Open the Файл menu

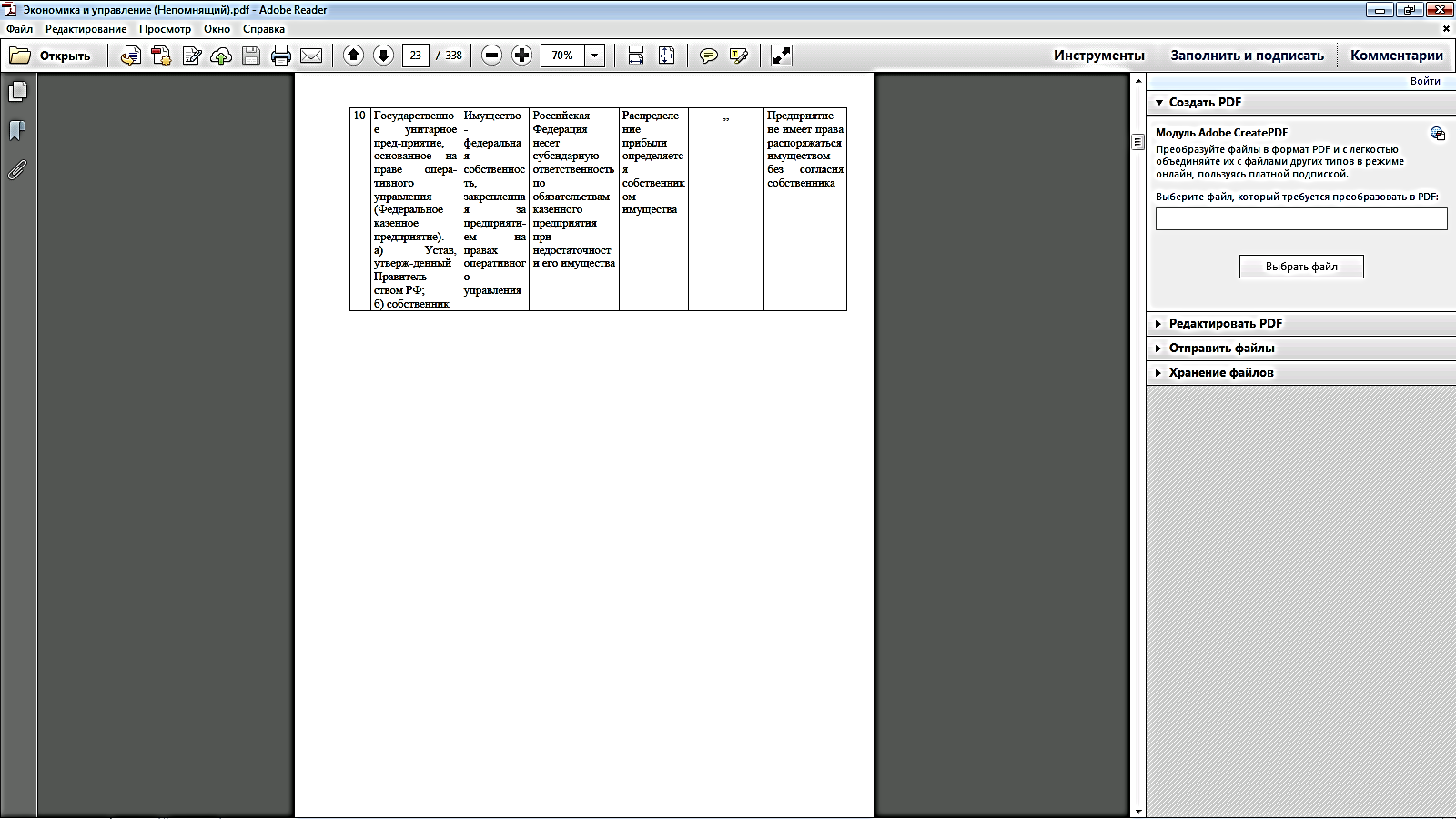pos(19,29)
